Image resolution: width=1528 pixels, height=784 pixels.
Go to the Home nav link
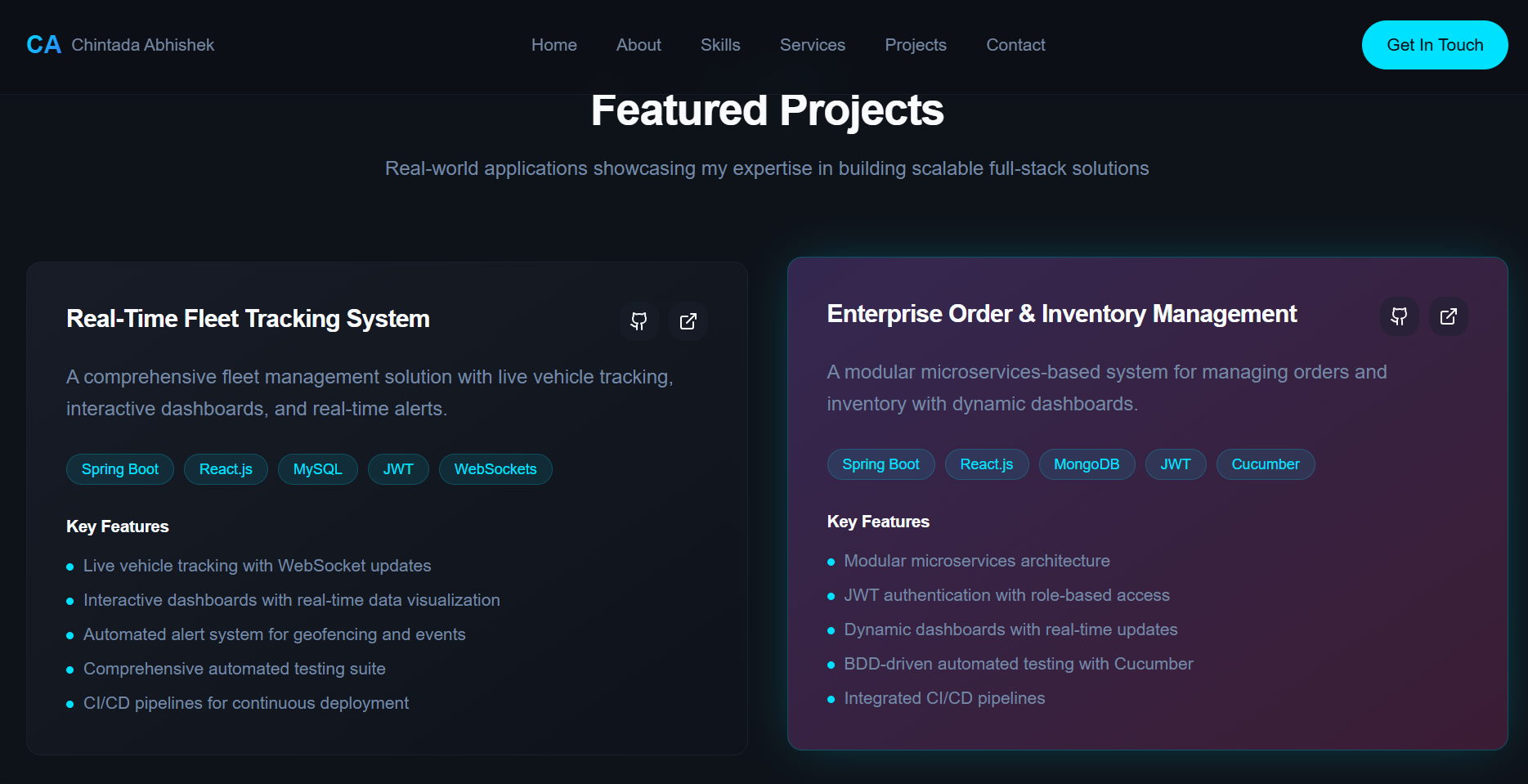coord(553,45)
